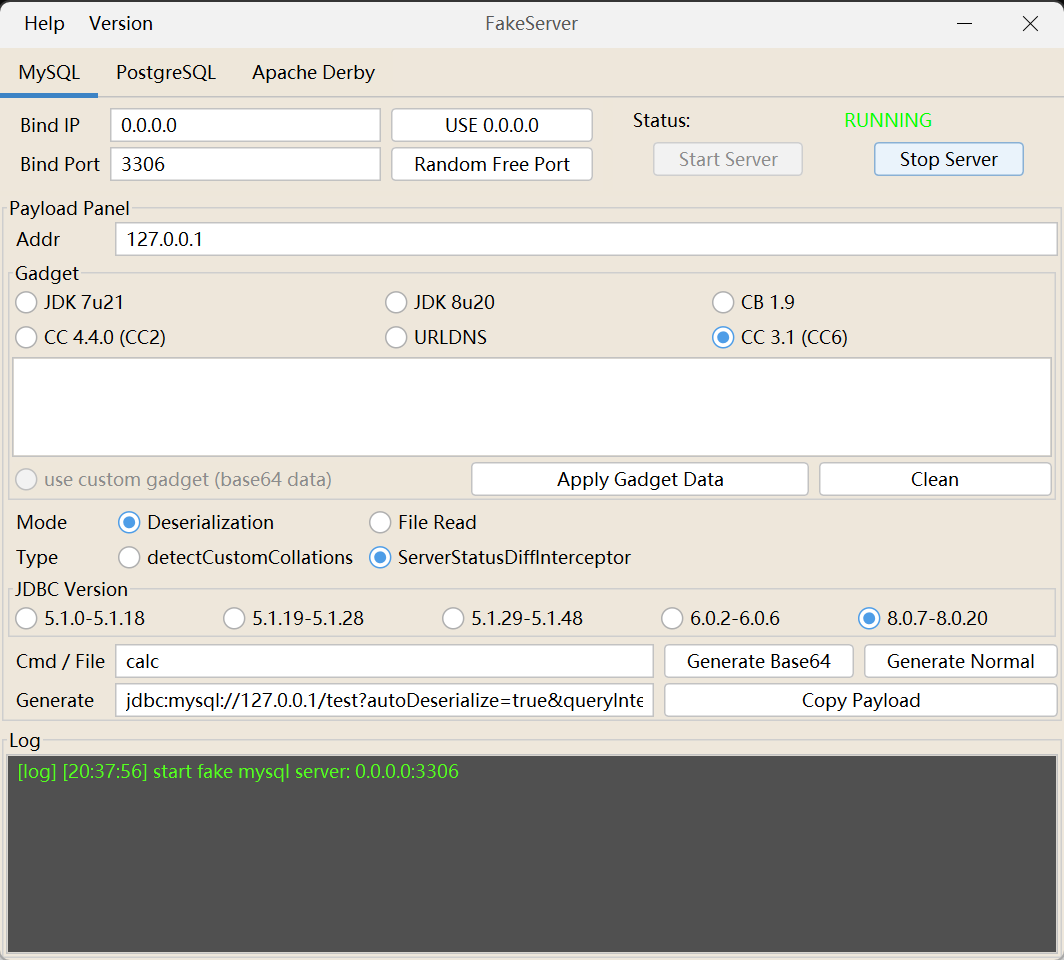Close the FakeServer window
The width and height of the screenshot is (1064, 960).
click(1030, 24)
